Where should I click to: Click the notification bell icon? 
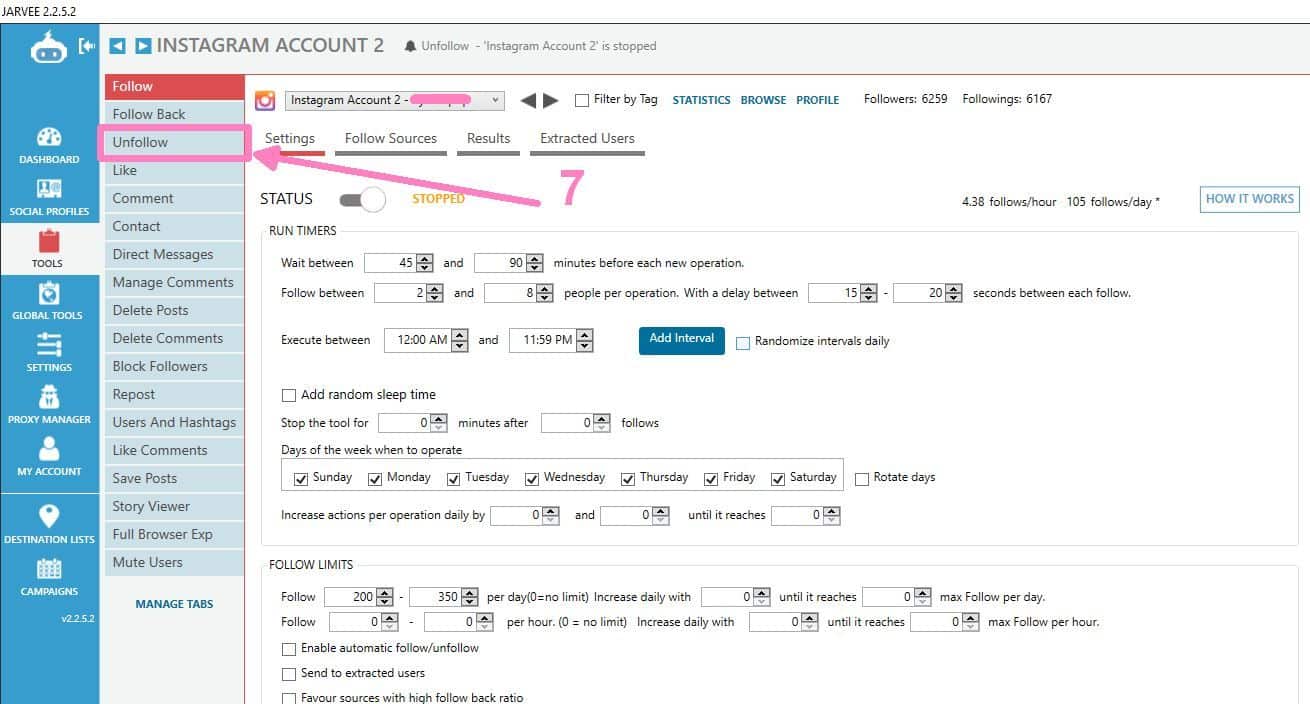click(410, 46)
